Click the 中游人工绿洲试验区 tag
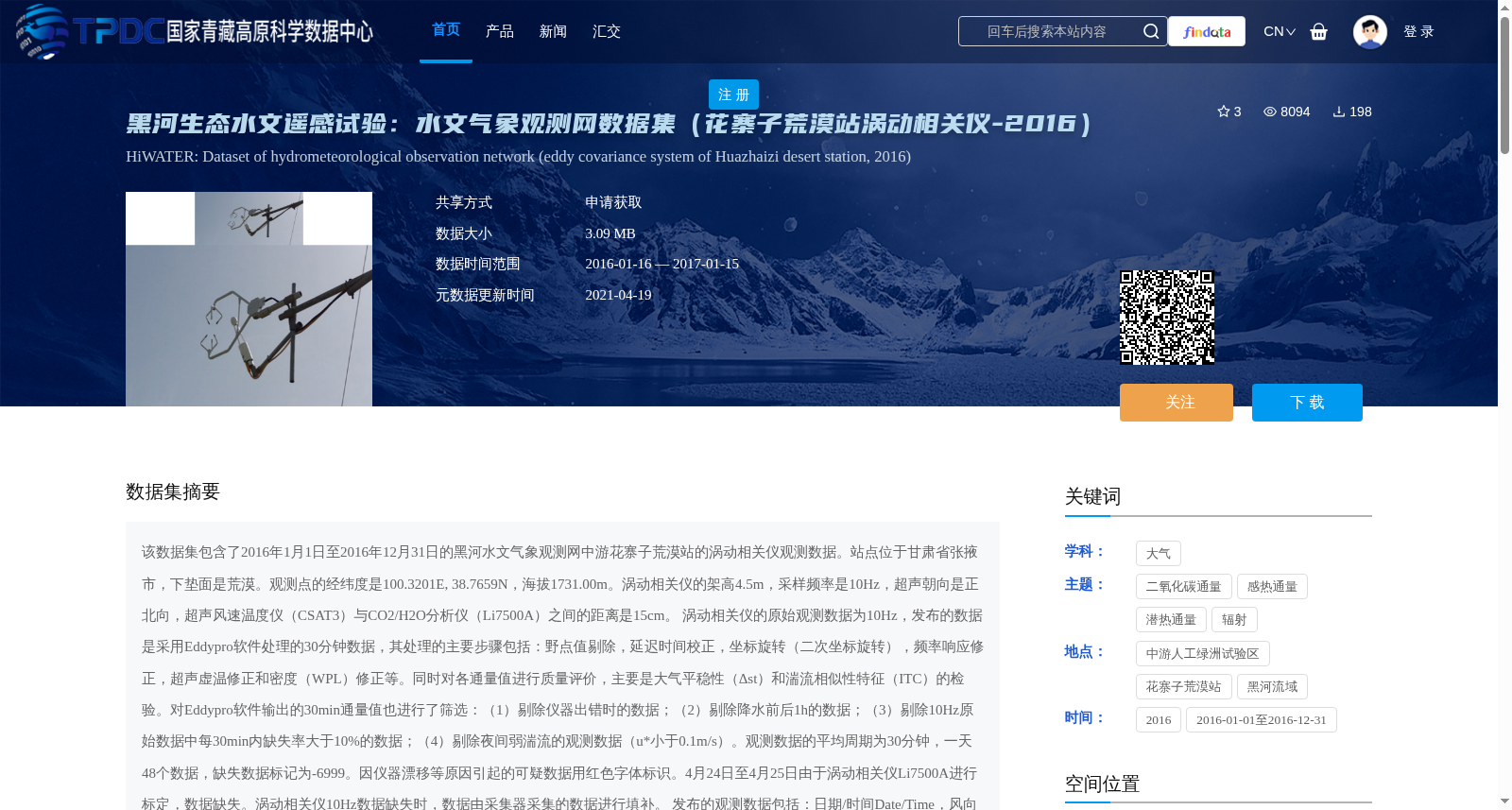 coord(1203,654)
